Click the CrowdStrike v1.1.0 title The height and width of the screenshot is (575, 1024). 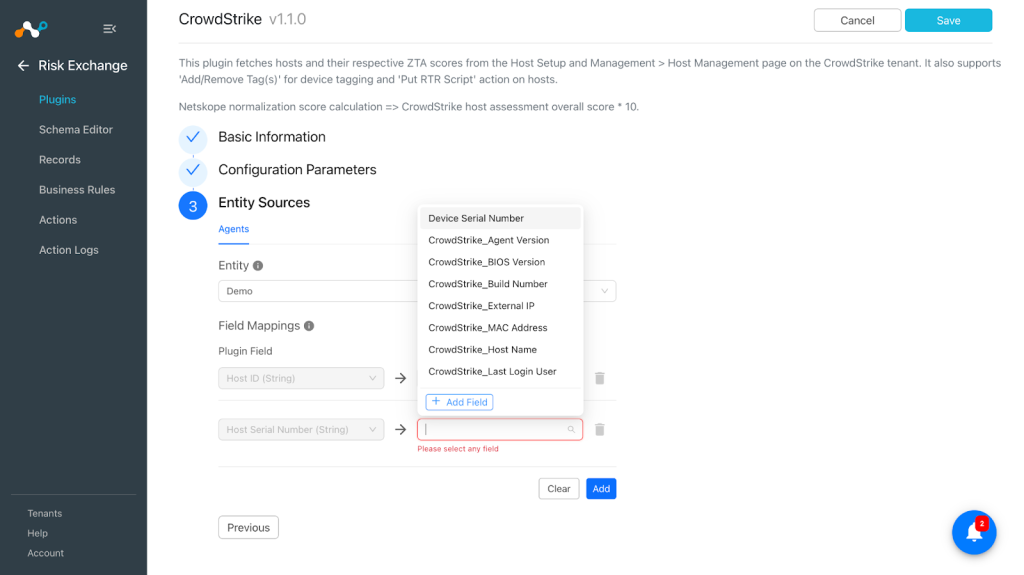click(242, 20)
